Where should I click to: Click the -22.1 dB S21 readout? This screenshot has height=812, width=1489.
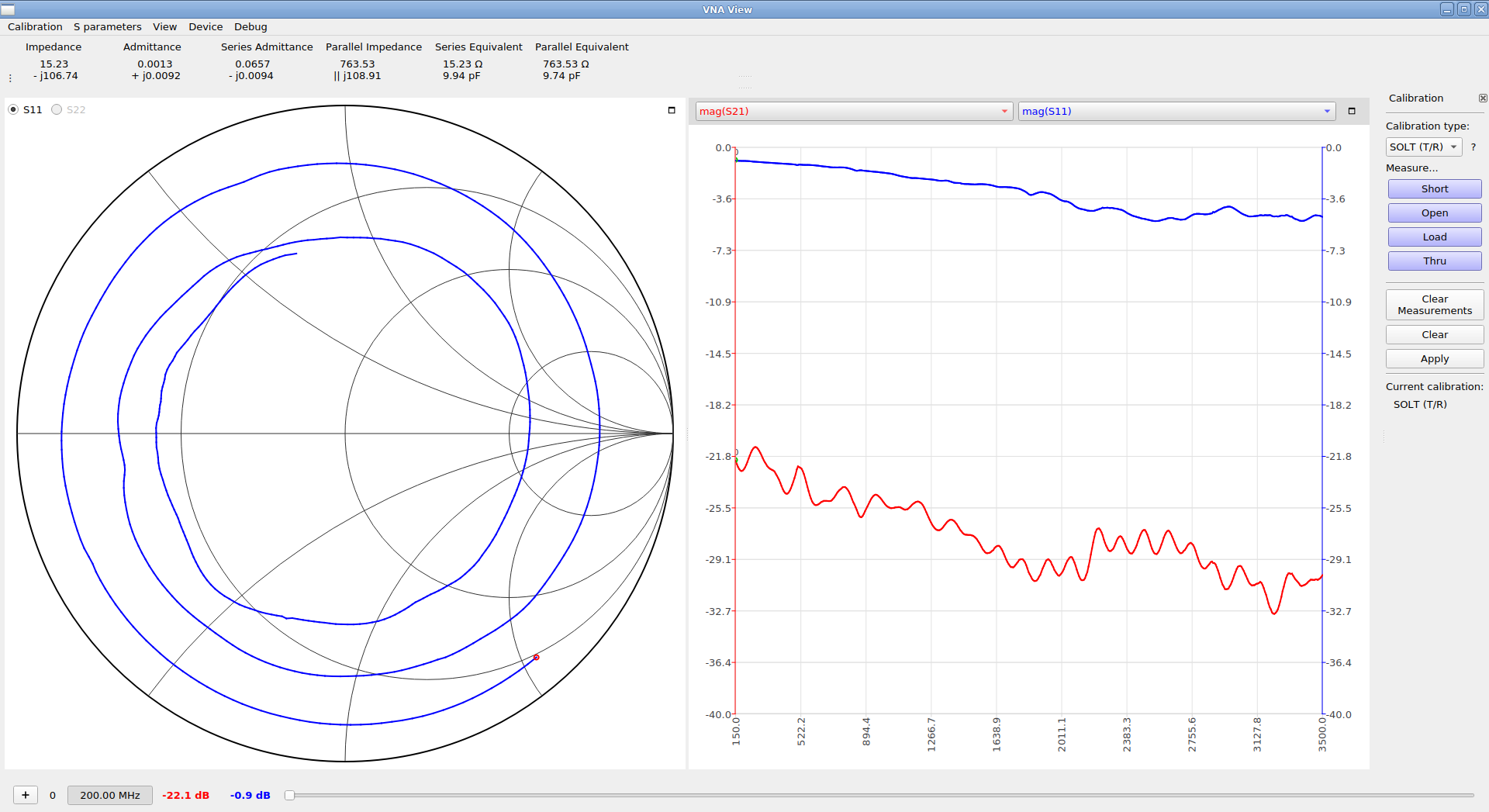click(x=185, y=795)
